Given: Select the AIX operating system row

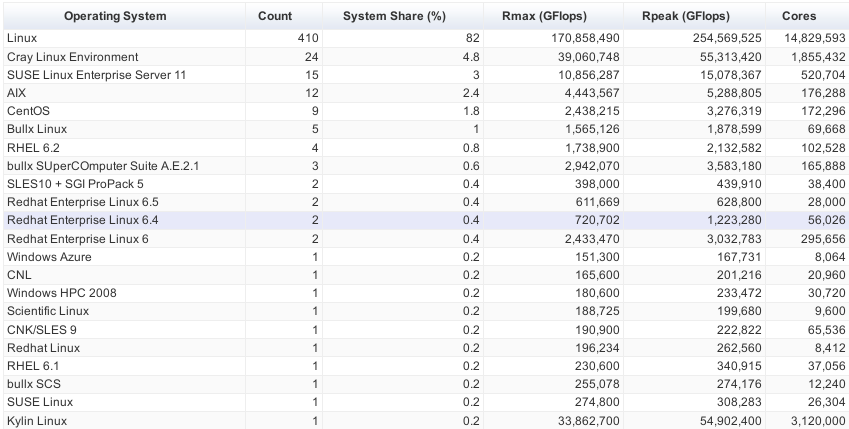Looking at the screenshot, I should [x=426, y=93].
